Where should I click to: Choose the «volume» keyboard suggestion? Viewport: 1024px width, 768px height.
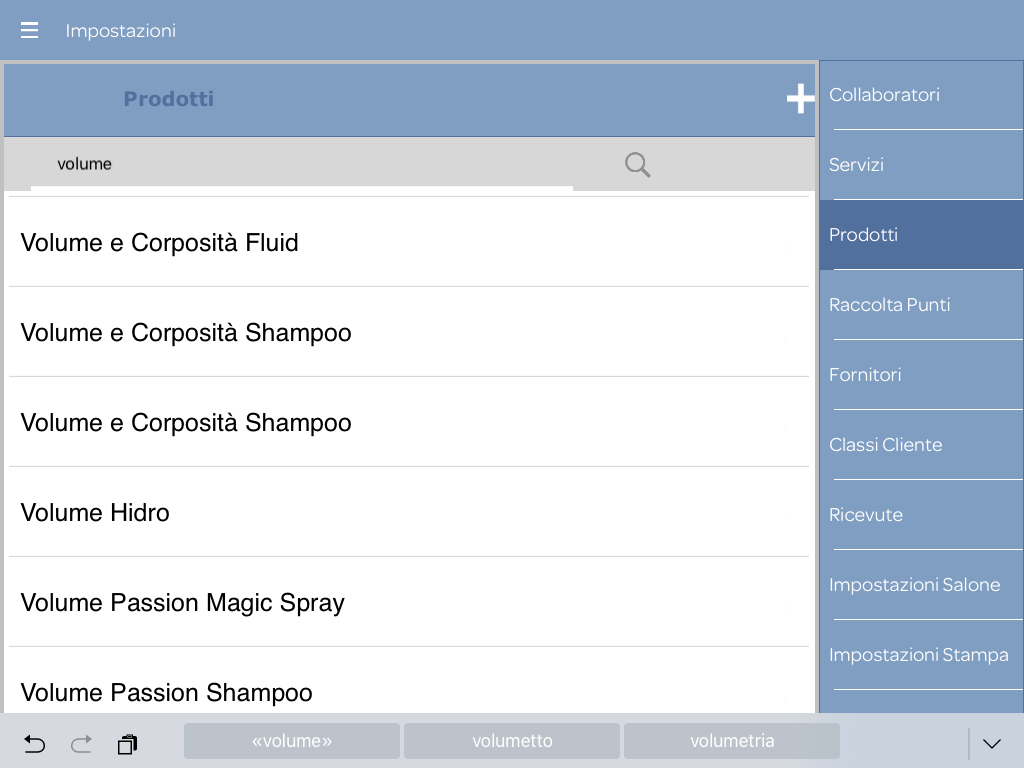click(292, 741)
